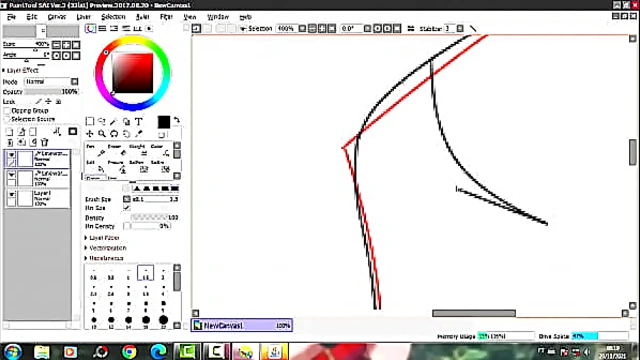Open the Windows Start button
The width and height of the screenshot is (640, 360).
coord(12,351)
